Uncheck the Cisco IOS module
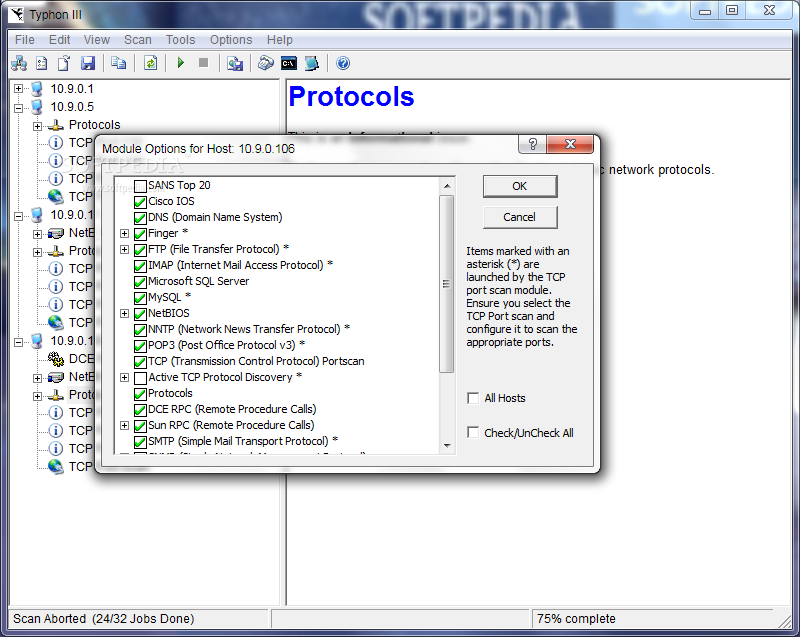 click(140, 202)
